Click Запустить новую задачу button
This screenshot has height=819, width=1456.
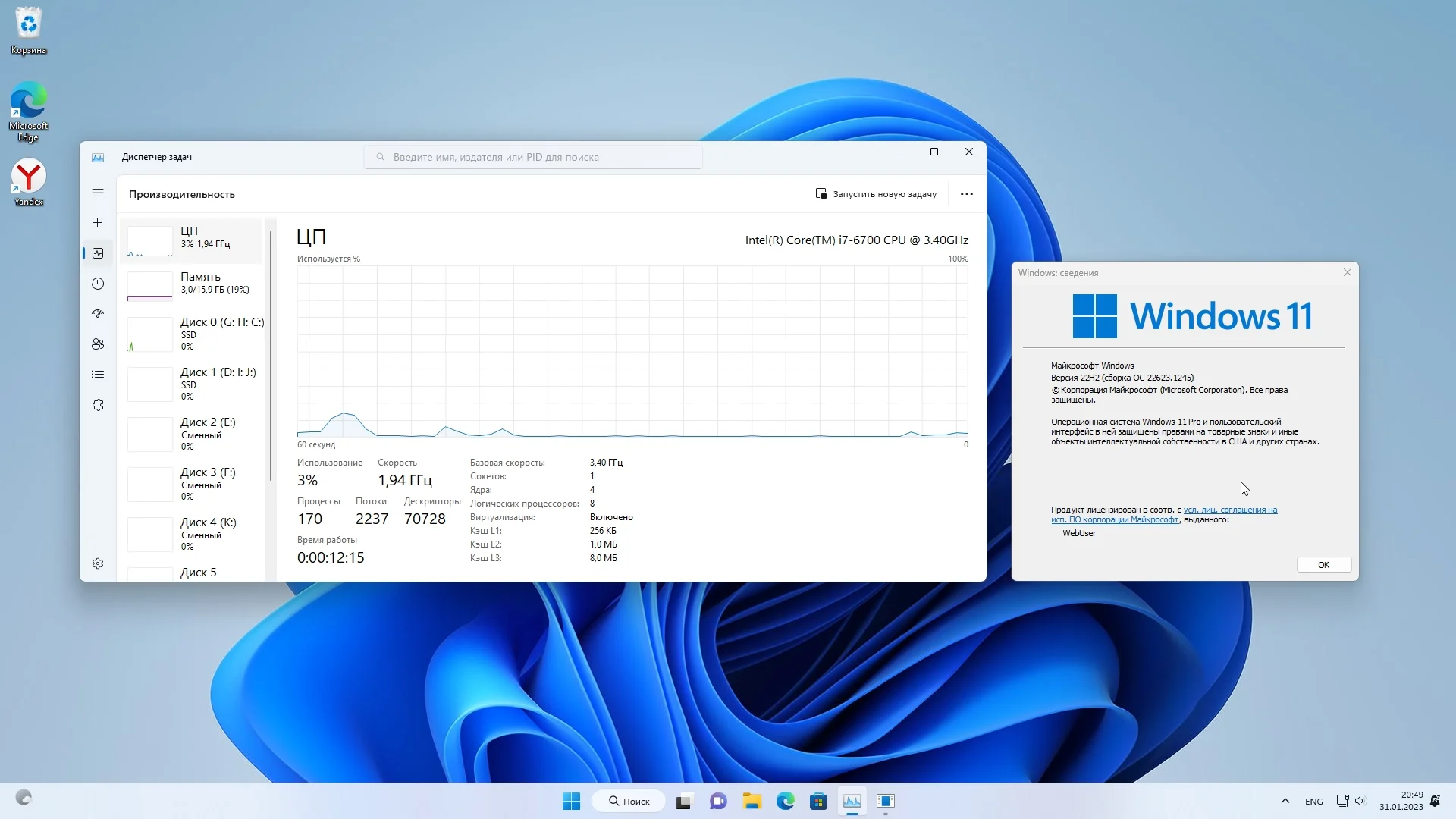tap(876, 194)
